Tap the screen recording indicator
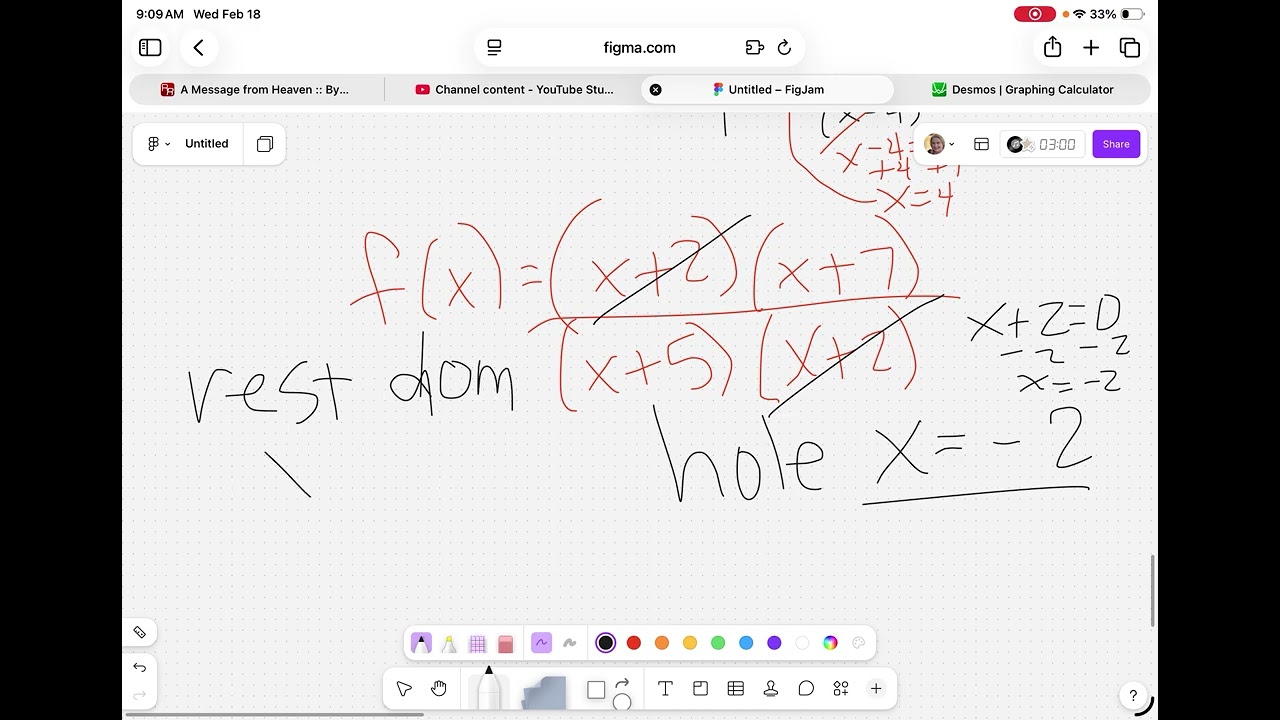Screen dimensions: 1280x720 click(x=1035, y=14)
